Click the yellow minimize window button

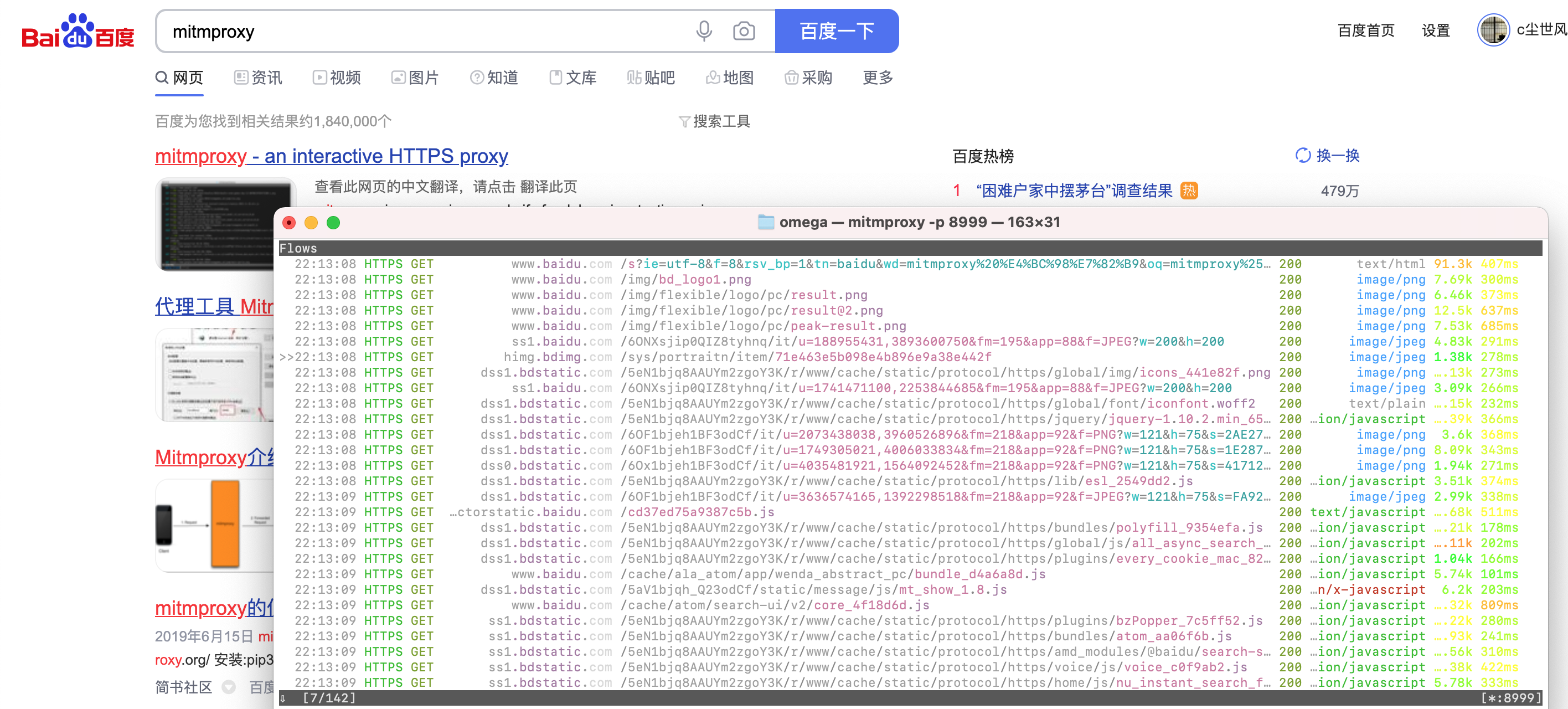pos(311,223)
